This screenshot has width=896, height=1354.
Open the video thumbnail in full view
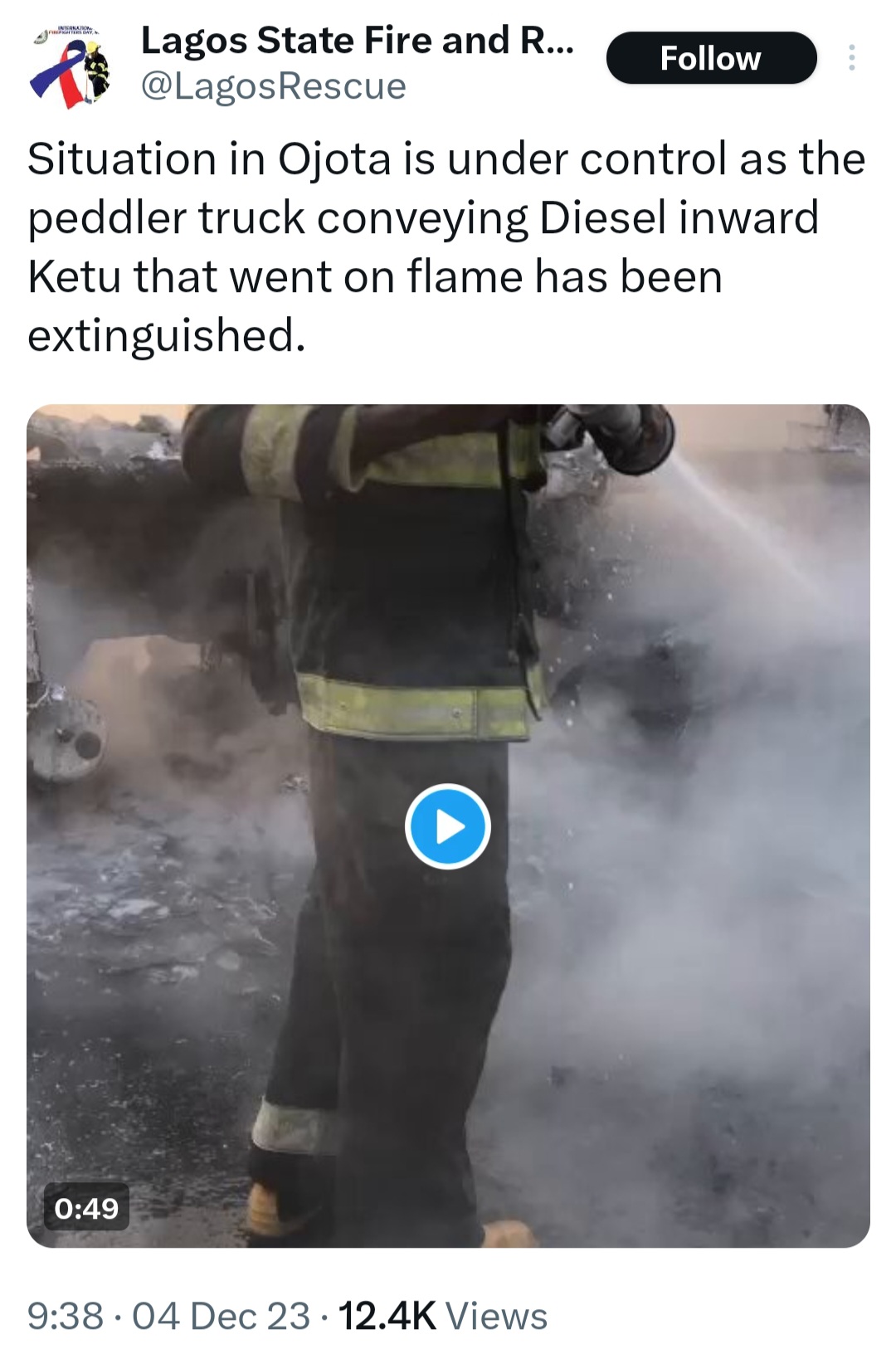click(x=448, y=826)
